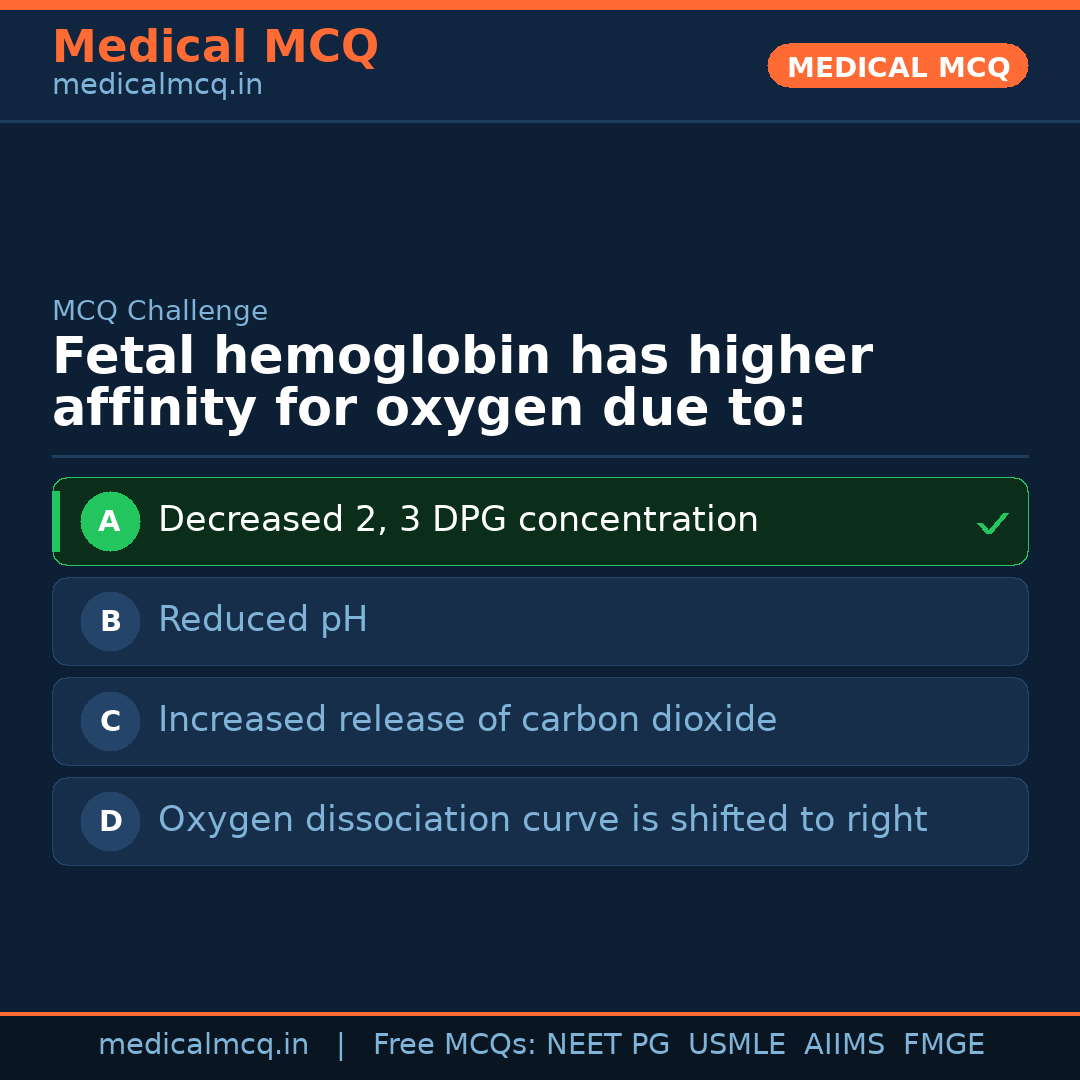Image resolution: width=1080 pixels, height=1080 pixels.
Task: Click 'FMGE' in the footer
Action: point(943,1045)
